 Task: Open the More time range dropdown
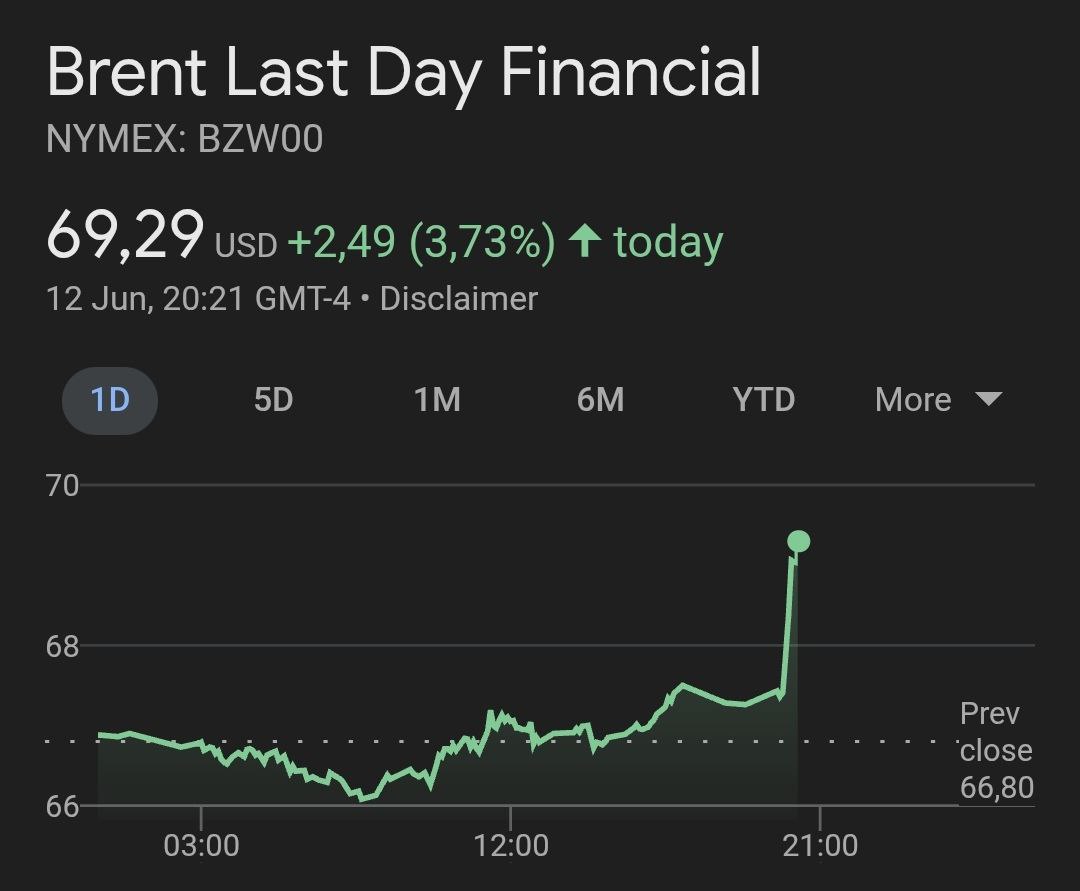click(937, 400)
